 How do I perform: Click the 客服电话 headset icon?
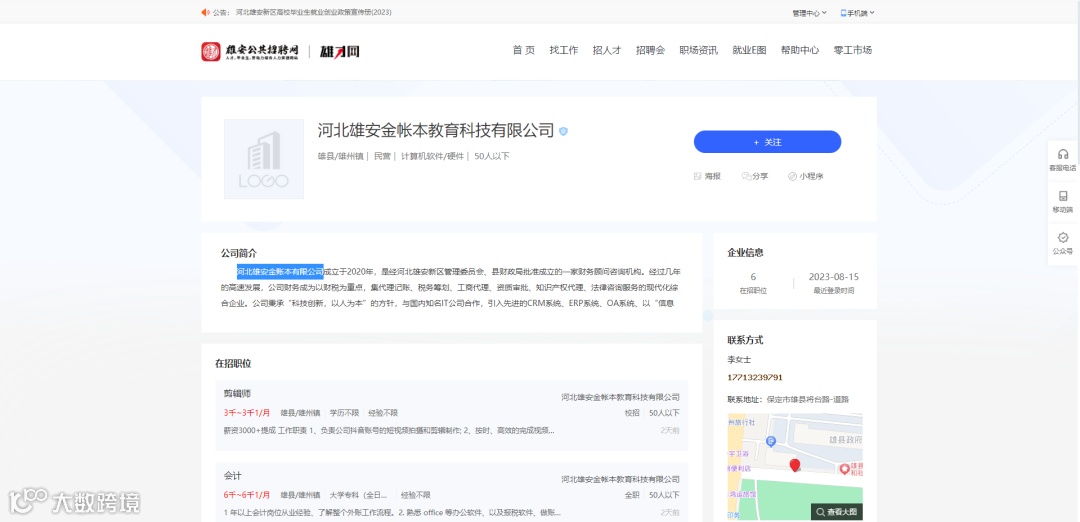(x=1063, y=154)
